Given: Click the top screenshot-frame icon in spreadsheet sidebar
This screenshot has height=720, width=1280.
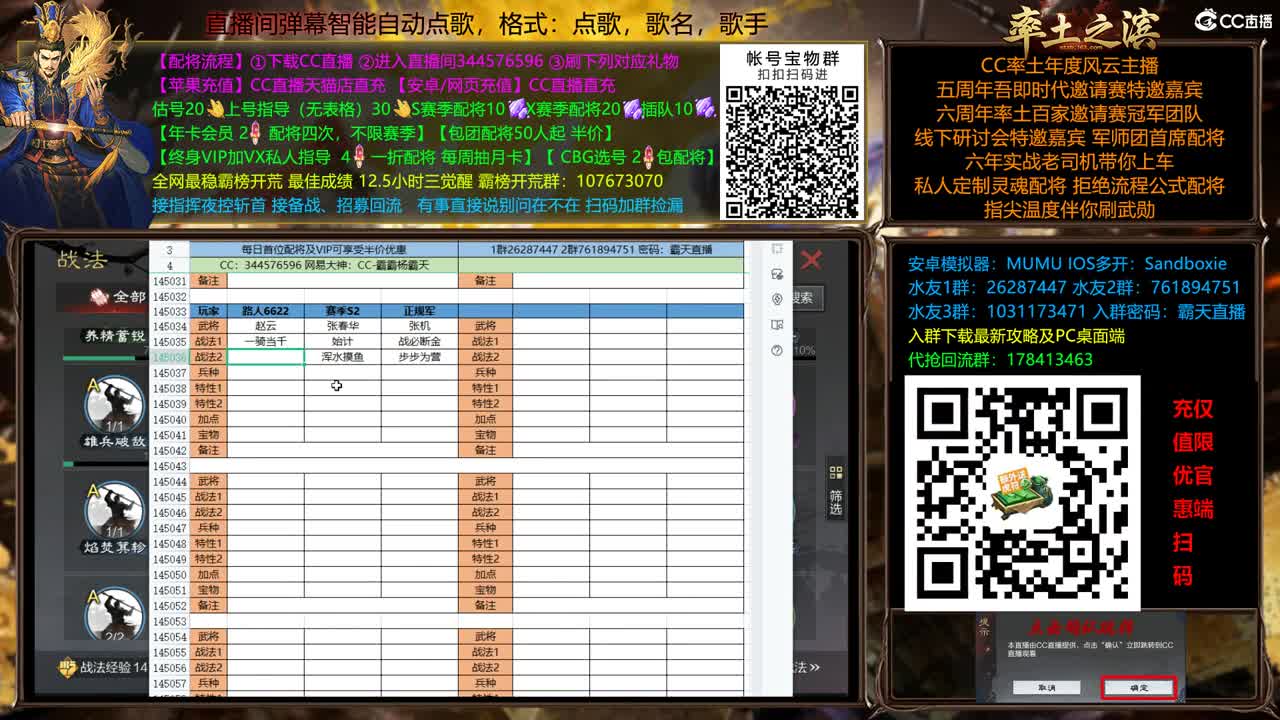Looking at the screenshot, I should point(777,249).
